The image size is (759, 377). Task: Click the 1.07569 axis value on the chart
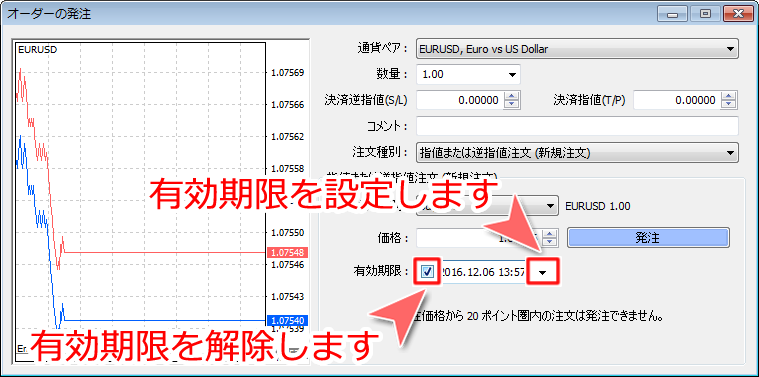pyautogui.click(x=288, y=73)
